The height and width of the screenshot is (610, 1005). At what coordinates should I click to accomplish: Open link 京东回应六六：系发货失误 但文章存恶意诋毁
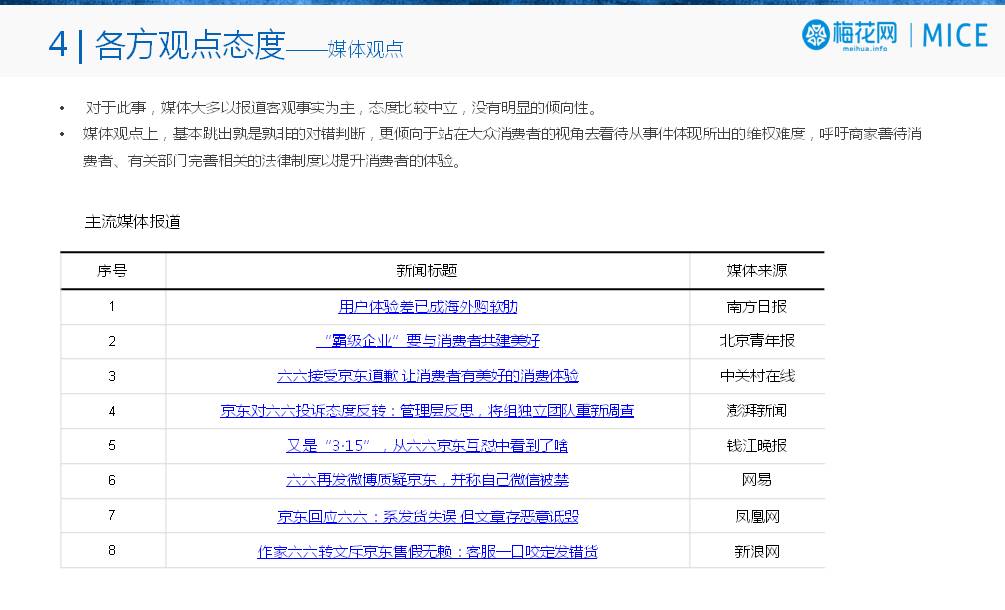click(x=426, y=515)
